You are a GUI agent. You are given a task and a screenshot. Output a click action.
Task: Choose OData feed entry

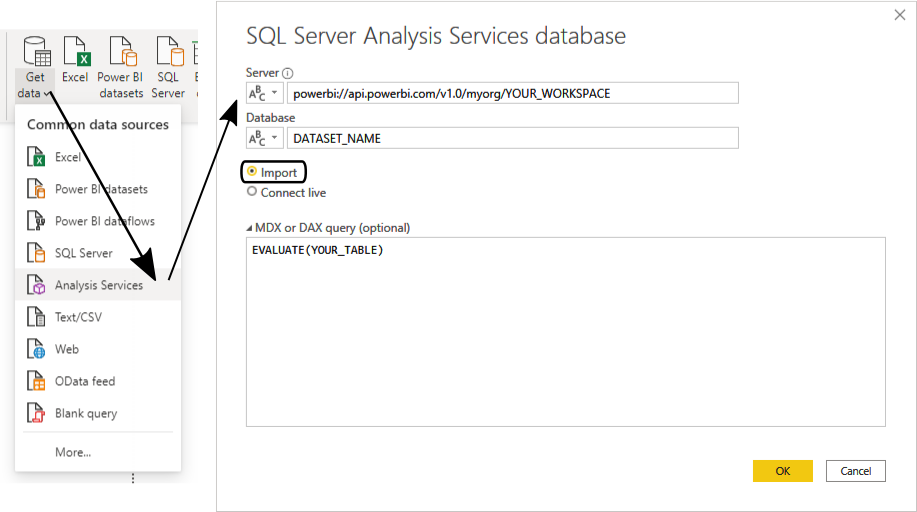(x=98, y=381)
